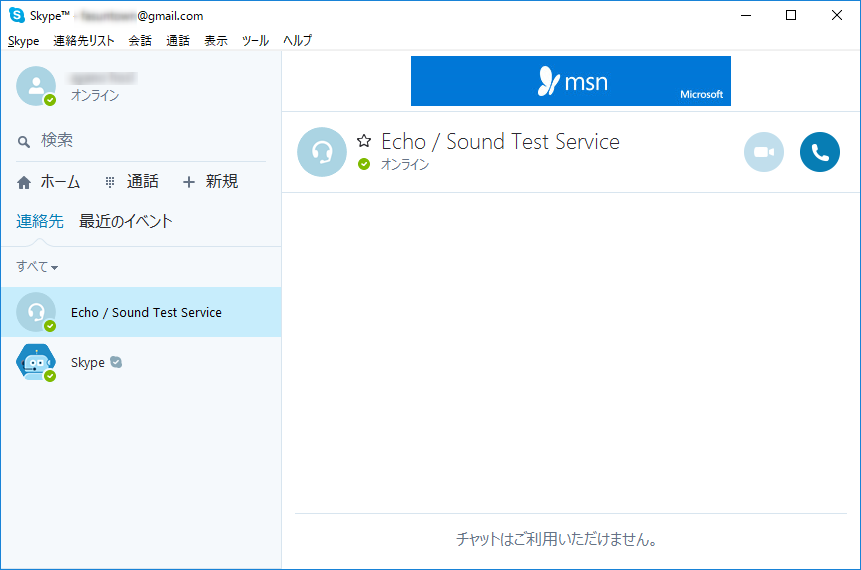
Task: Open the Skype menu
Action: 24,41
